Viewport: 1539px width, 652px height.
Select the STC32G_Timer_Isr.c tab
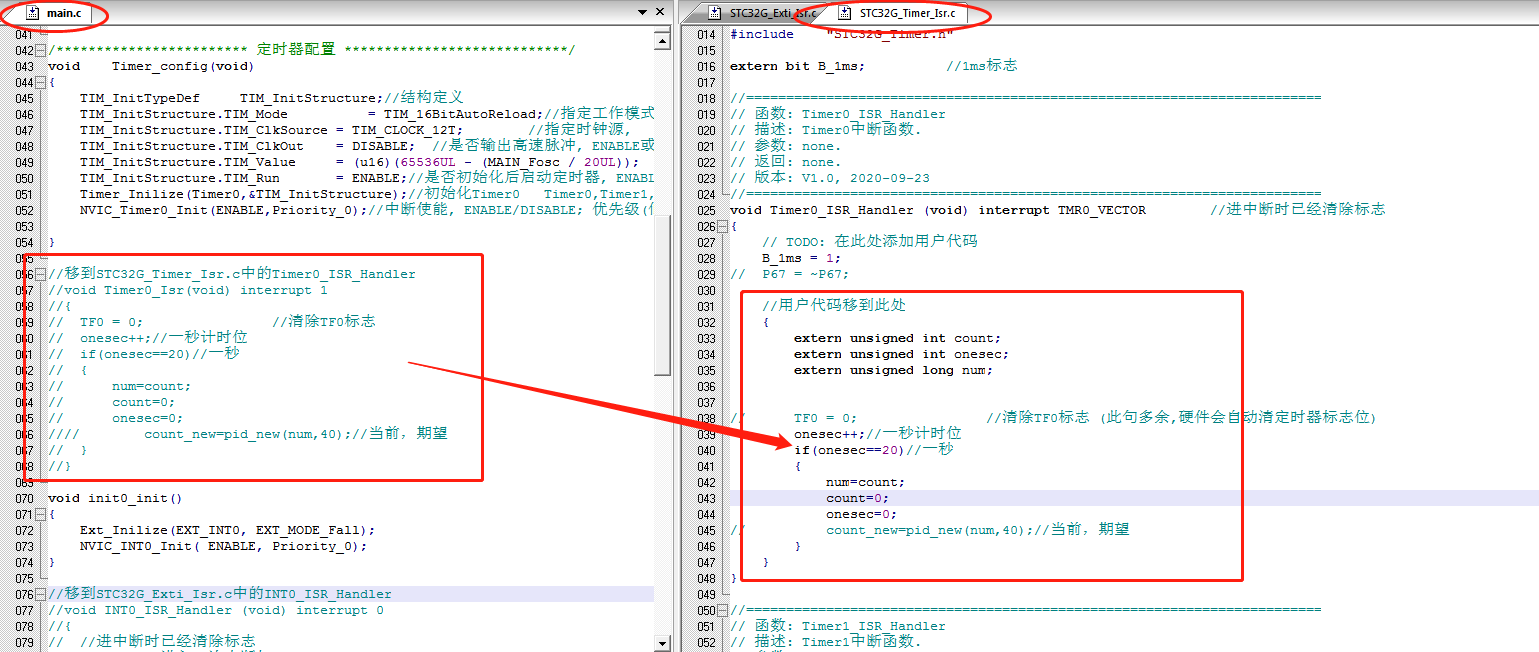906,13
